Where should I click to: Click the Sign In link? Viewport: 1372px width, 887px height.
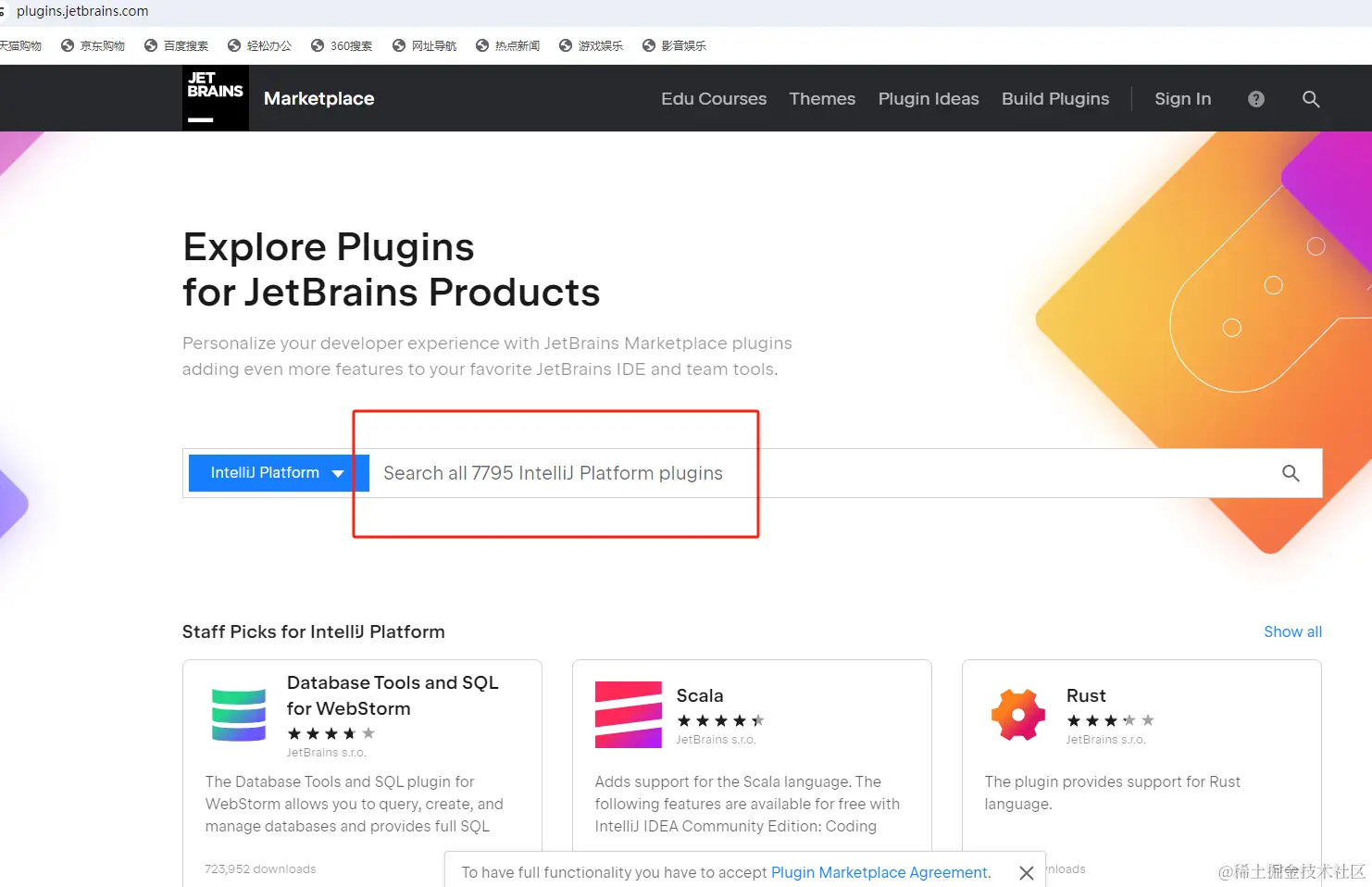(1182, 99)
